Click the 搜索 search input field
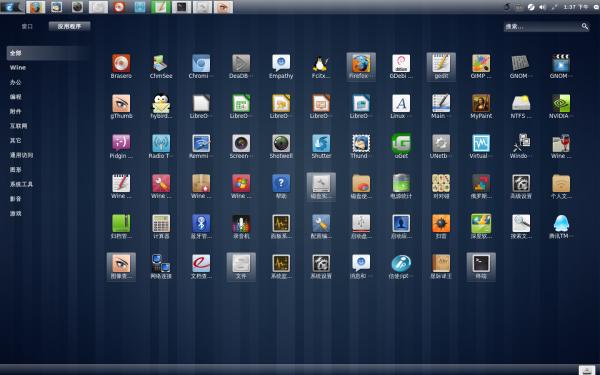Image resolution: width=600 pixels, height=375 pixels. [546, 26]
